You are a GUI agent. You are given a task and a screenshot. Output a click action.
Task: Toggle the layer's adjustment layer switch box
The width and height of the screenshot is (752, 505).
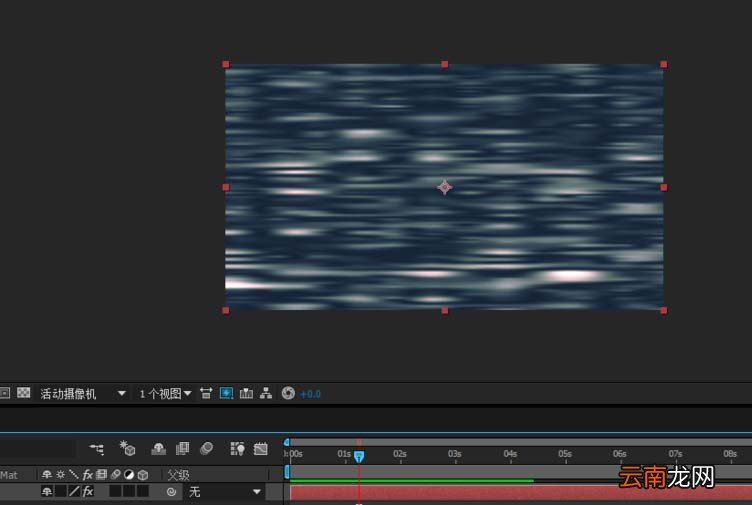click(129, 491)
